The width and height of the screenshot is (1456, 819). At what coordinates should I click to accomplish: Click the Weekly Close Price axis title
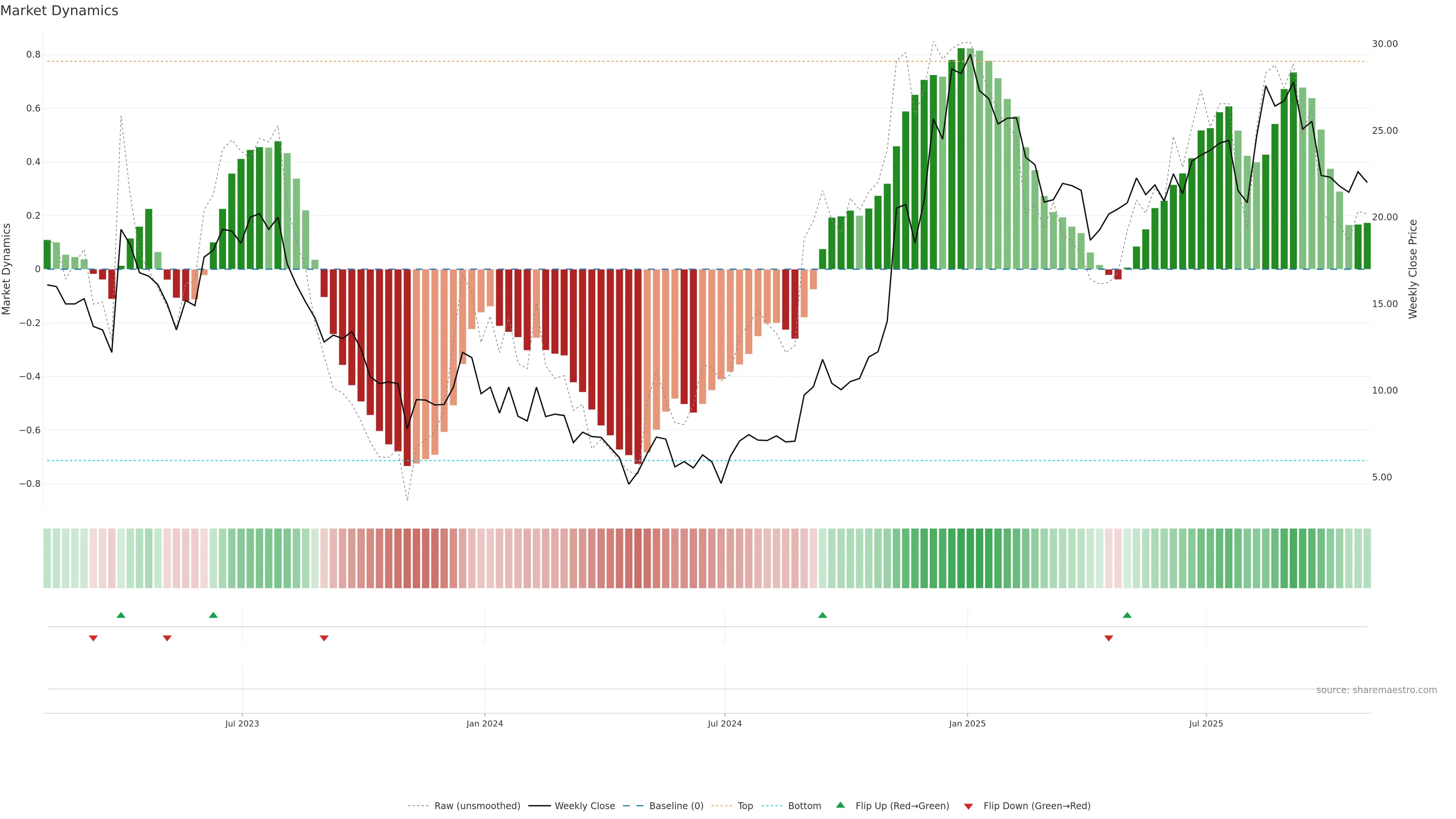point(1412,269)
